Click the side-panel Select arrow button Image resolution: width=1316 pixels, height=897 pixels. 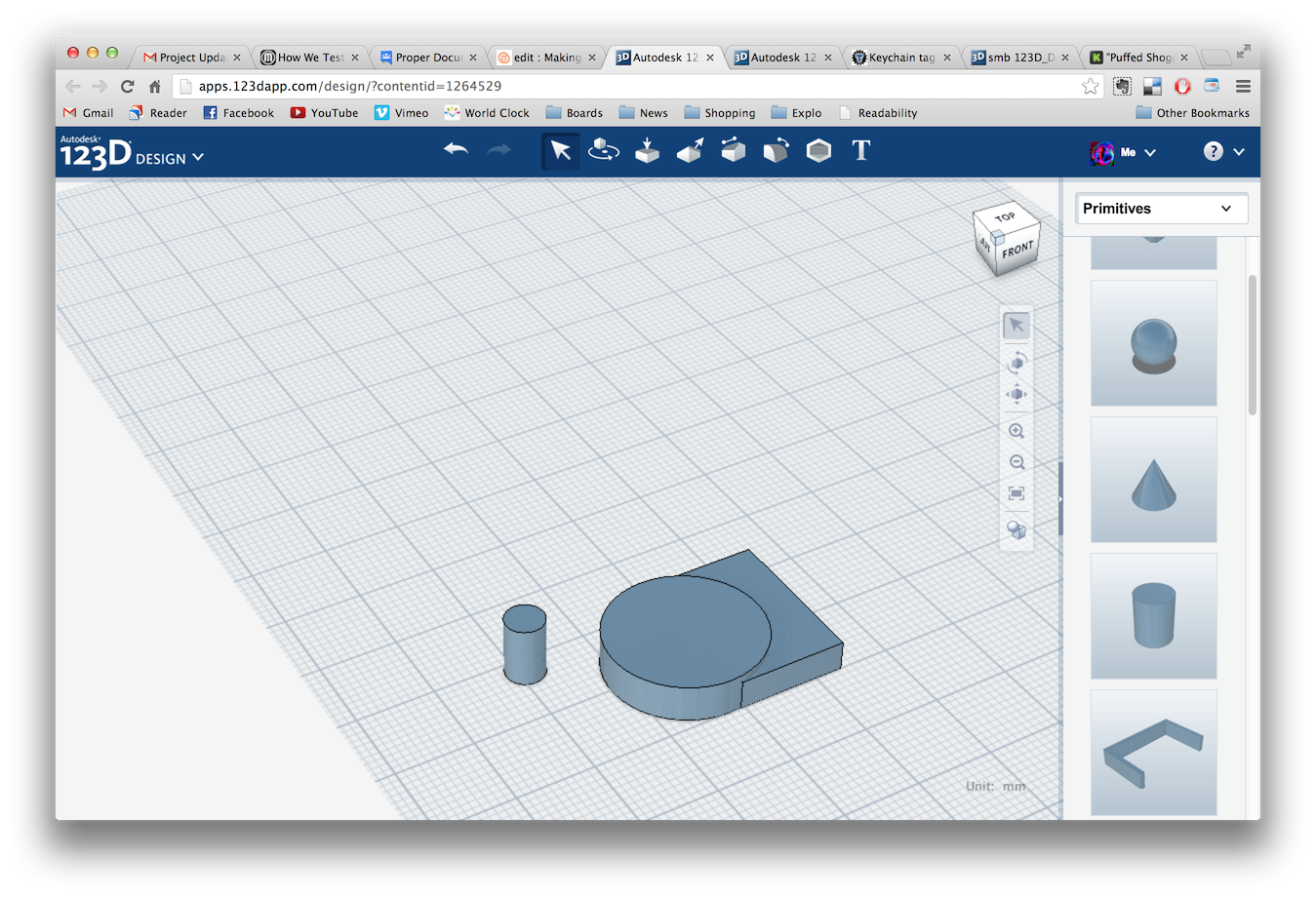(x=1017, y=326)
